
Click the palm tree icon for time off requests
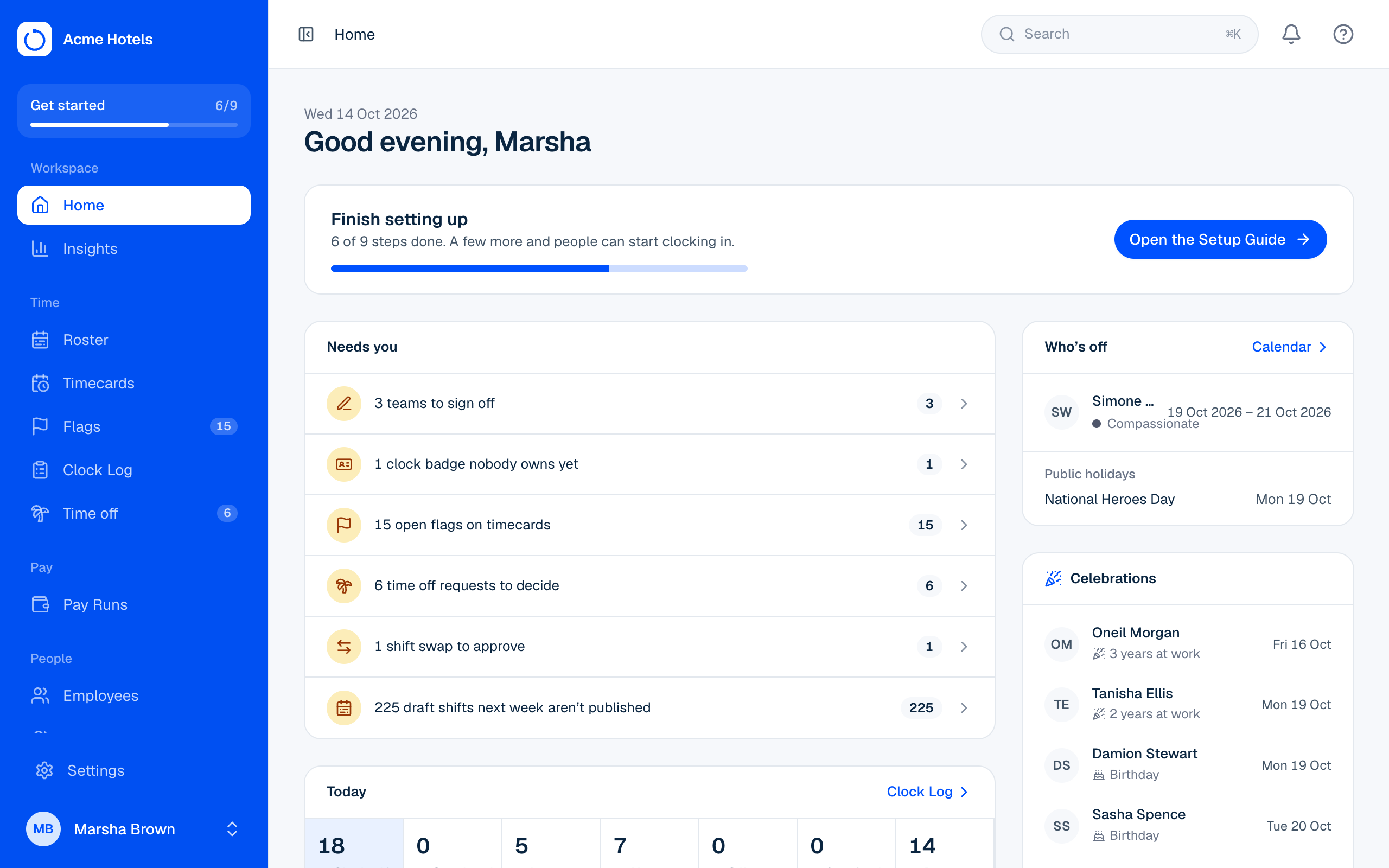344,585
